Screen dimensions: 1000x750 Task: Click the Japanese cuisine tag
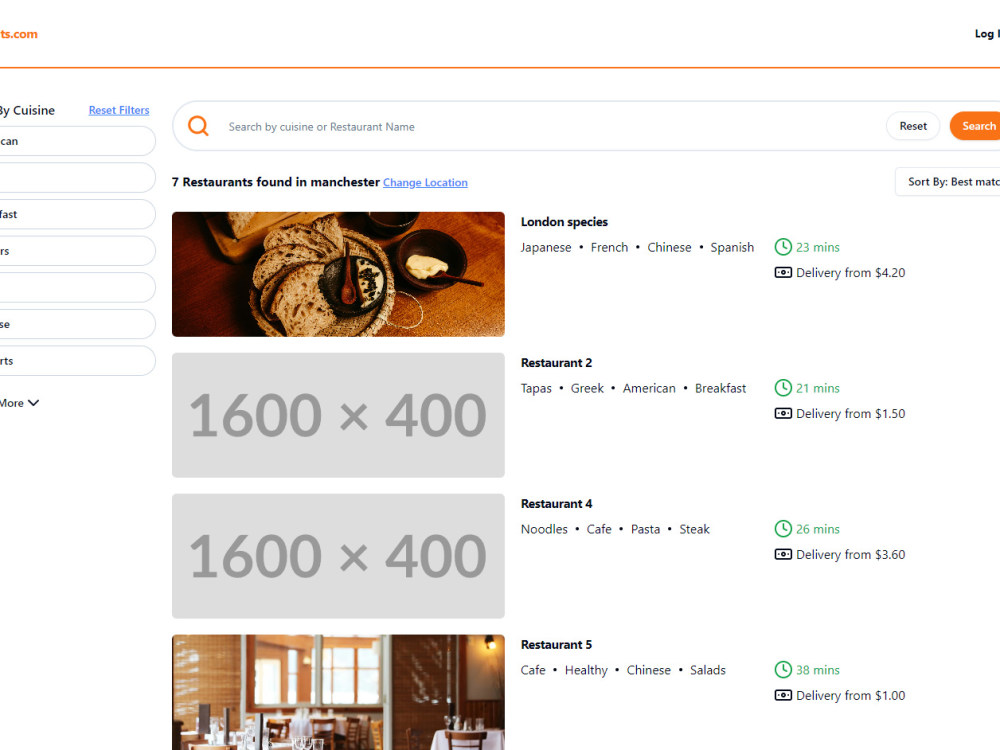(546, 247)
